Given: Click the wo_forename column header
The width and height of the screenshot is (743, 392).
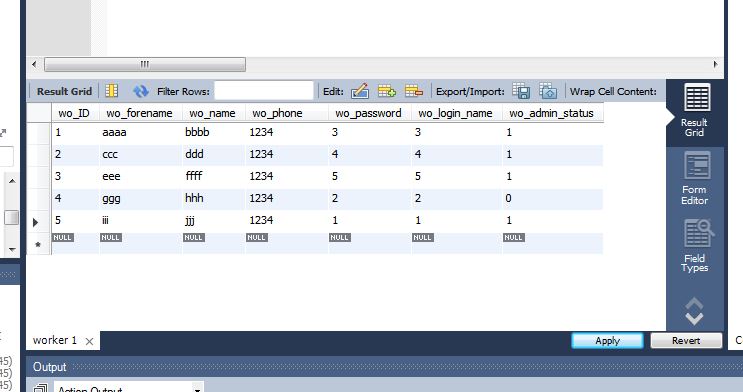Looking at the screenshot, I should [140, 113].
